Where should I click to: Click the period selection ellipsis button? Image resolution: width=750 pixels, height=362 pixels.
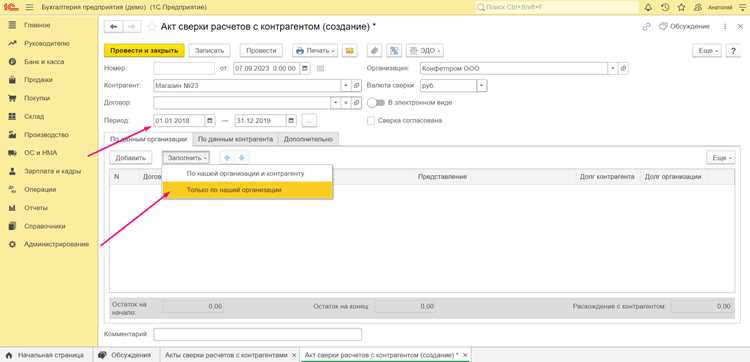tap(309, 121)
